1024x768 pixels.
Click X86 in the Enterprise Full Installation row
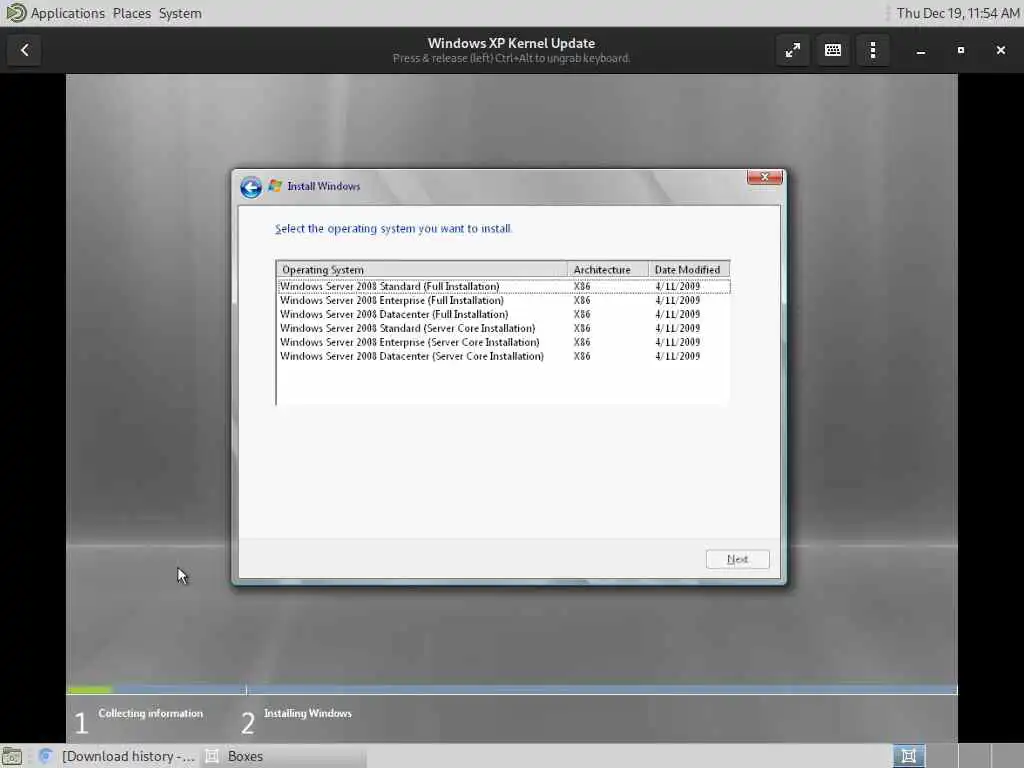pyautogui.click(x=582, y=300)
